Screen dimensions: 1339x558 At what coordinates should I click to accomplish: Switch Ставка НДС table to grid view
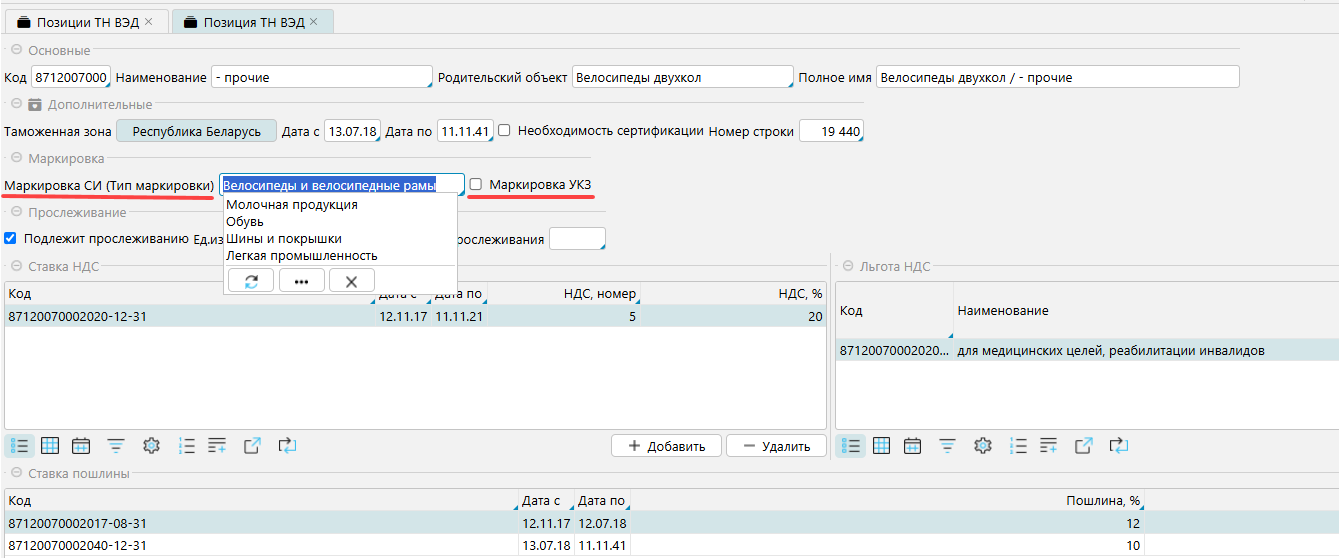coord(50,446)
